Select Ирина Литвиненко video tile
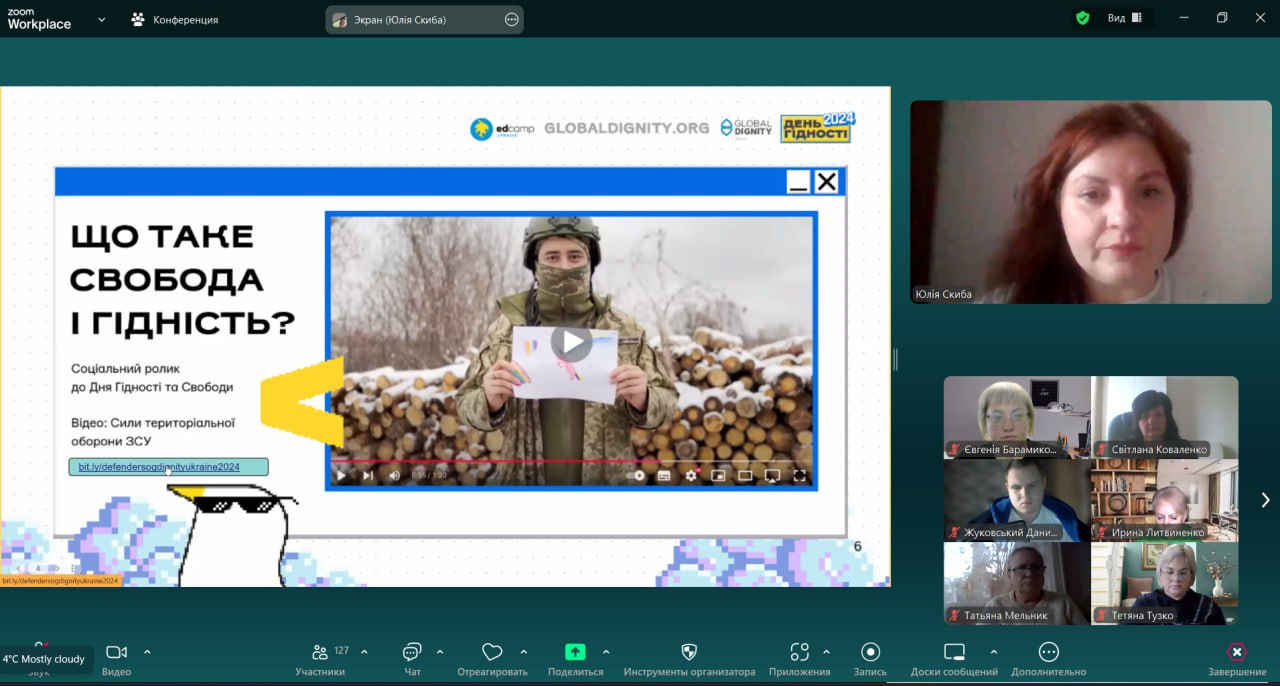The image size is (1280, 686). coord(1165,500)
